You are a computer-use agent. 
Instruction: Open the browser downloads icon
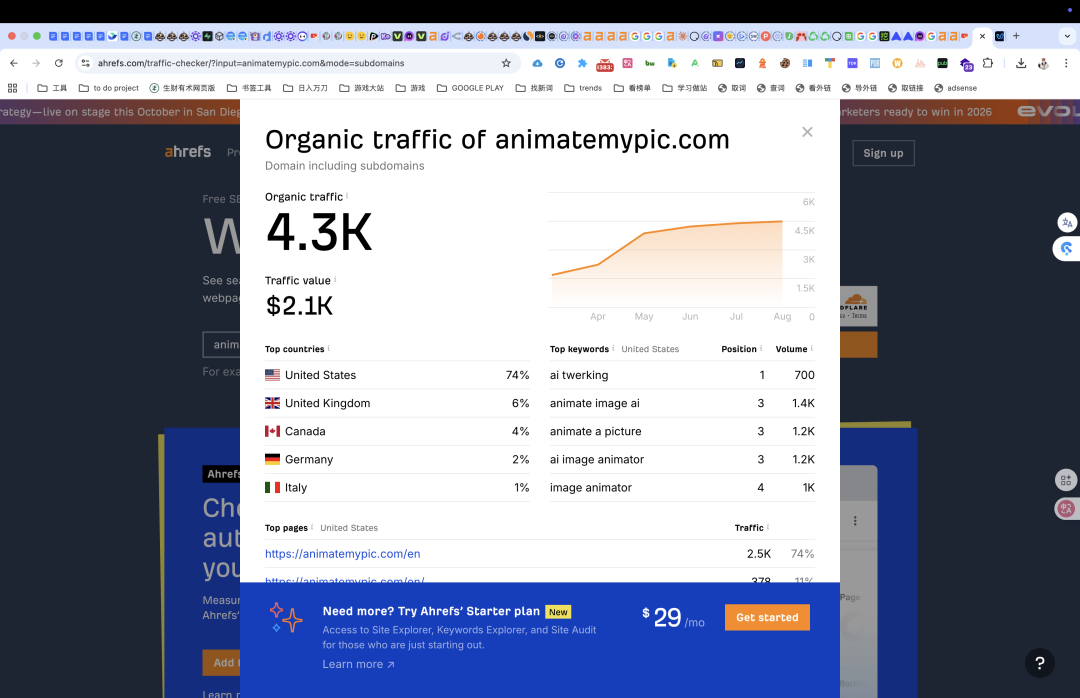1021,63
